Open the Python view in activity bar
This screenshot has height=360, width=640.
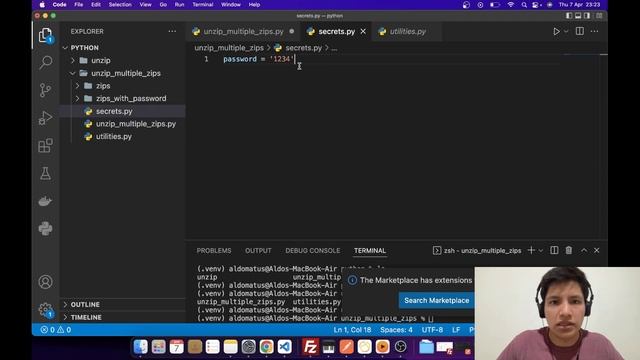pyautogui.click(x=45, y=229)
